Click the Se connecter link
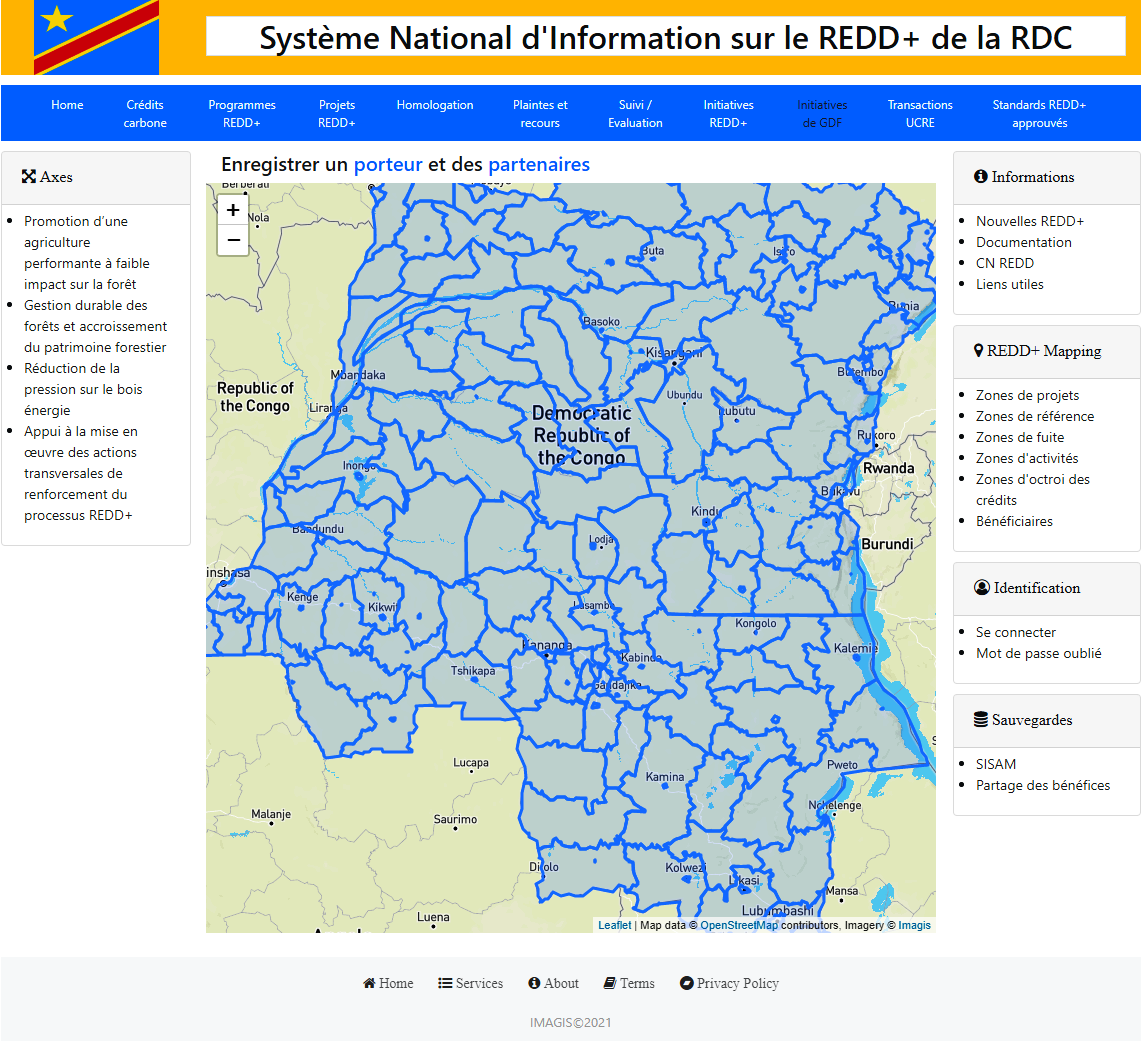1142x1041 pixels. click(x=1016, y=632)
